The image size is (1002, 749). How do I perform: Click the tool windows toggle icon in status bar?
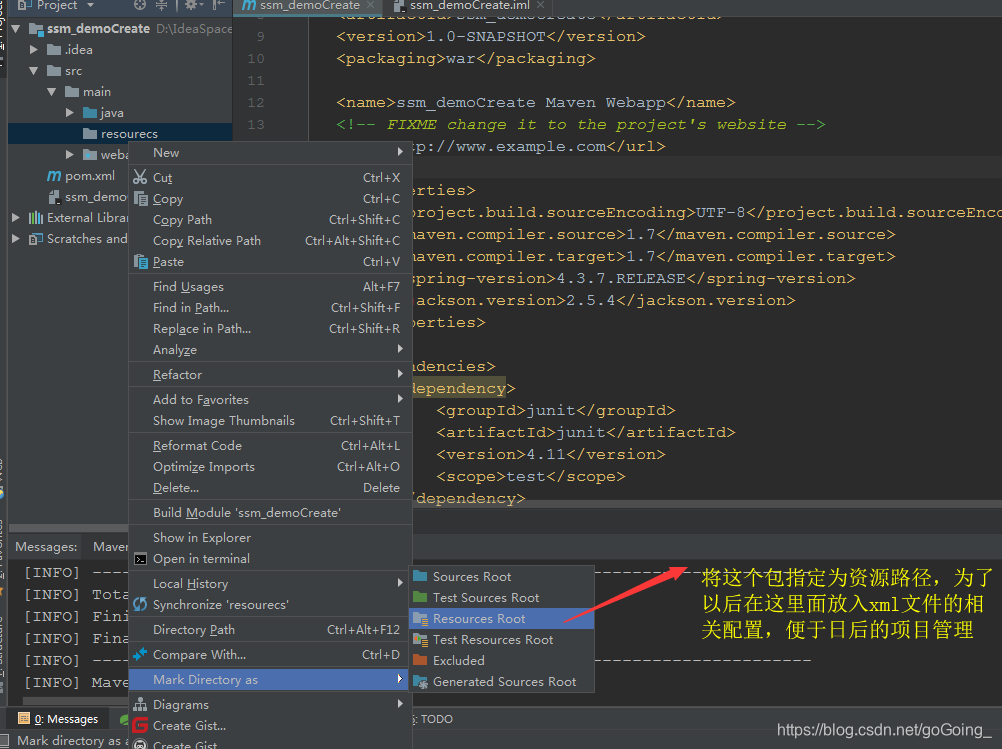point(4,741)
